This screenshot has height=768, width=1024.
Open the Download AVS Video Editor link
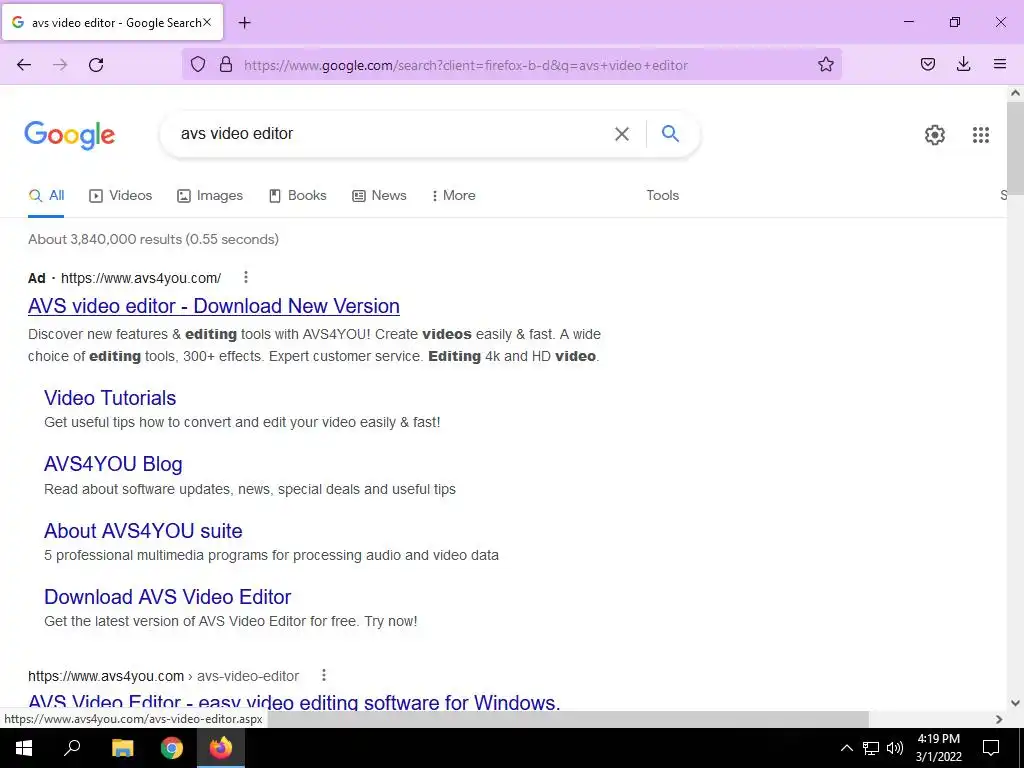(x=167, y=596)
